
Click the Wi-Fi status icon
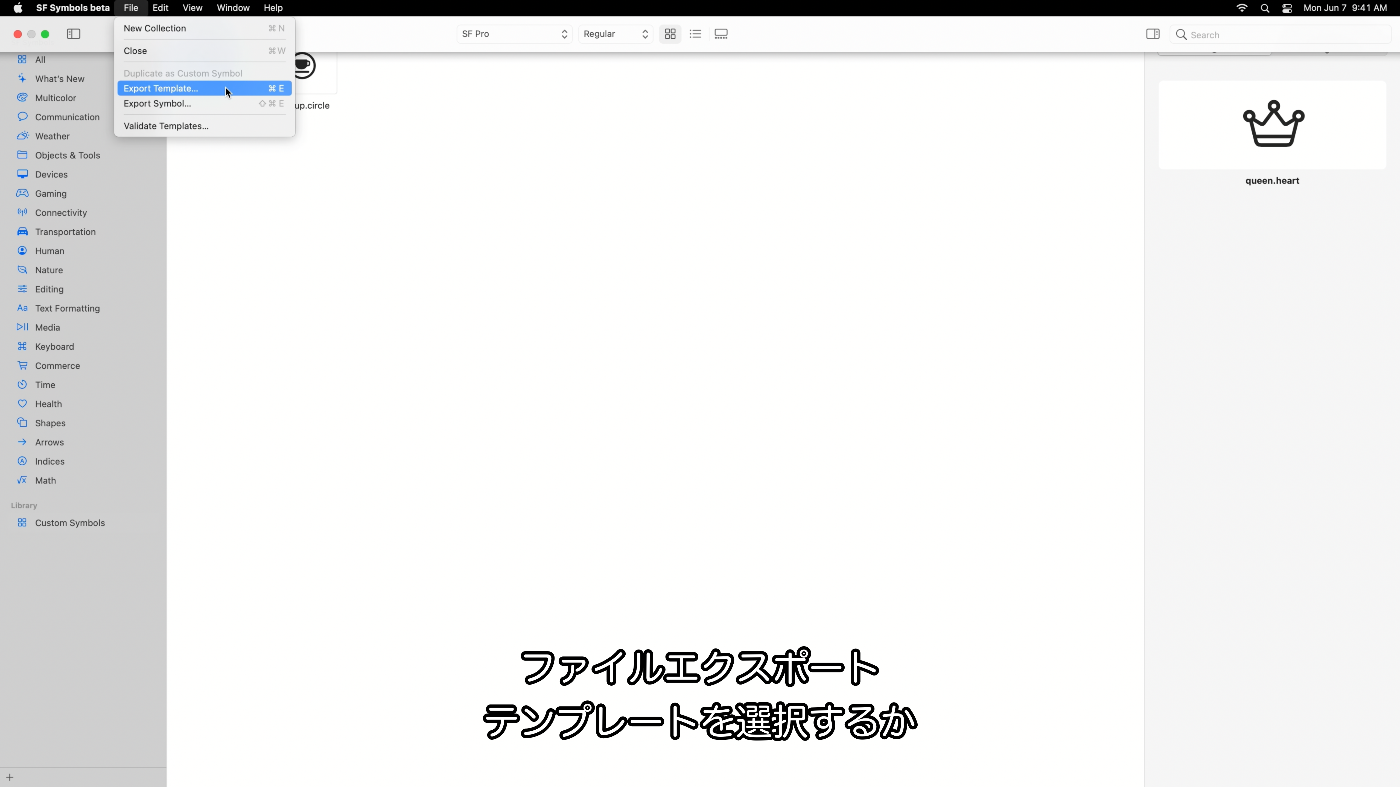coord(1242,8)
